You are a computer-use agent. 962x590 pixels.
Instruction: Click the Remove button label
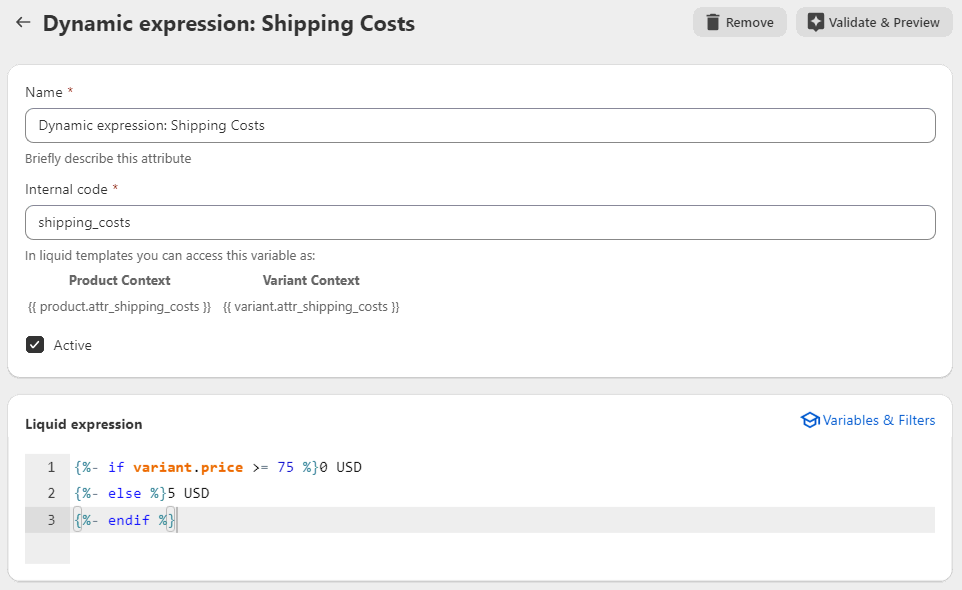point(750,23)
